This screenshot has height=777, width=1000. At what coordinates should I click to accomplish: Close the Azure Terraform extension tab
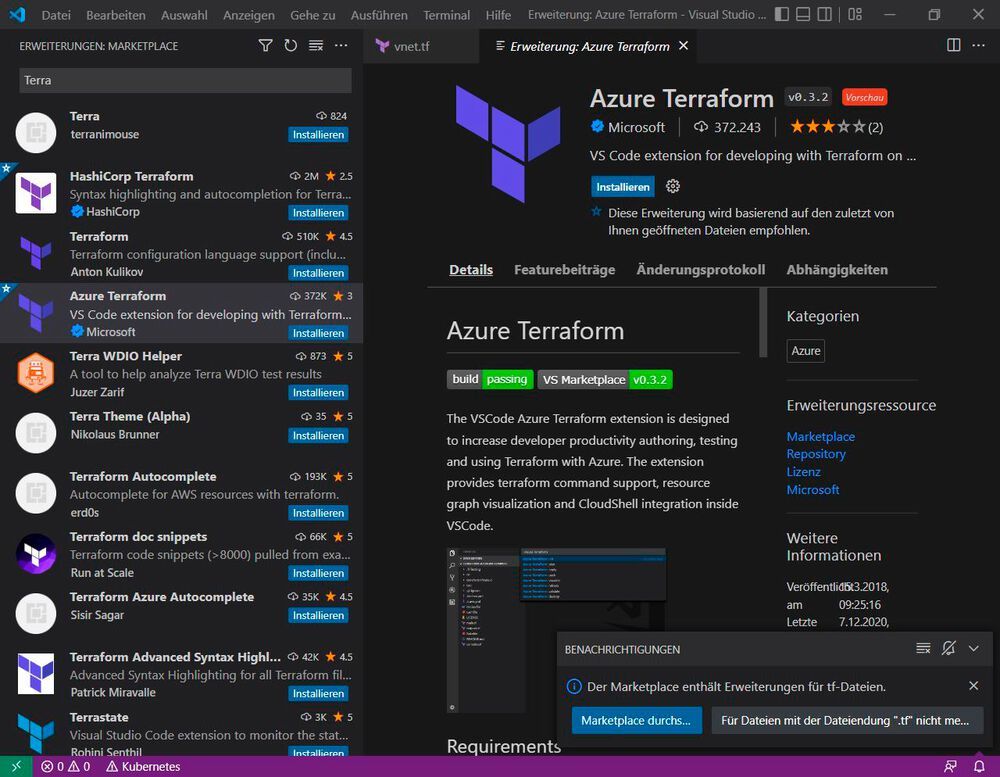tap(684, 45)
